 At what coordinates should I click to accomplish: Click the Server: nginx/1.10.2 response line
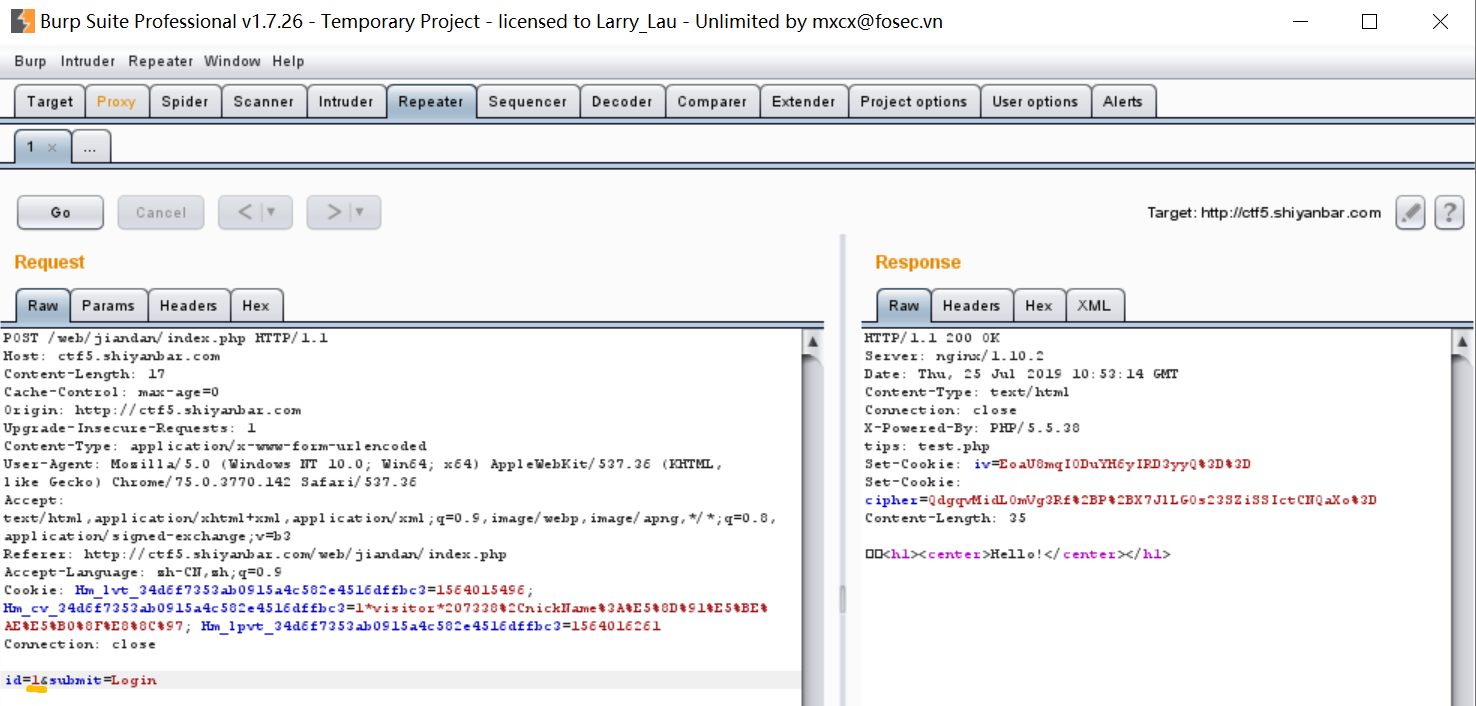(954, 356)
